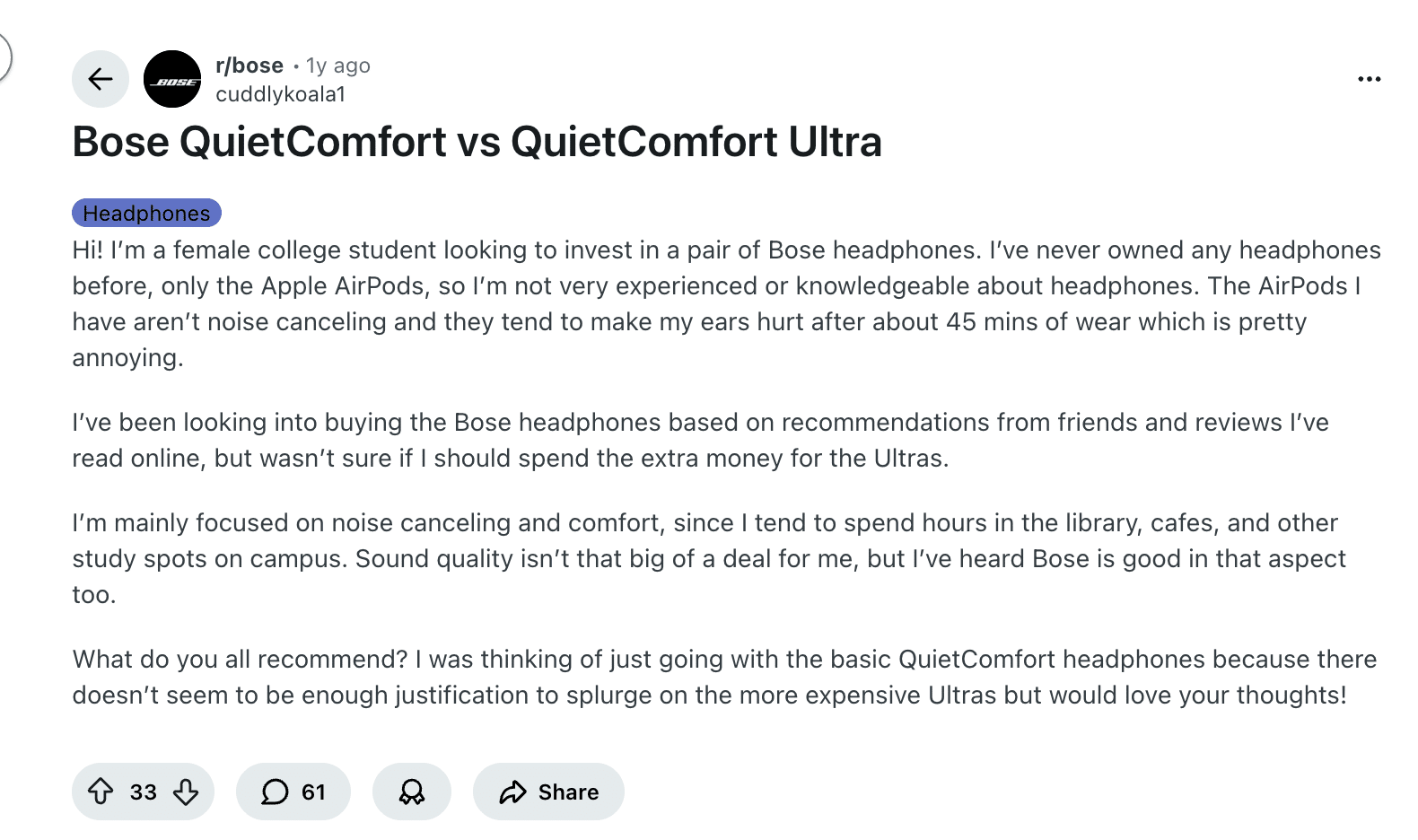The height and width of the screenshot is (840, 1418).
Task: Open the r/bose community page
Action: 250,65
